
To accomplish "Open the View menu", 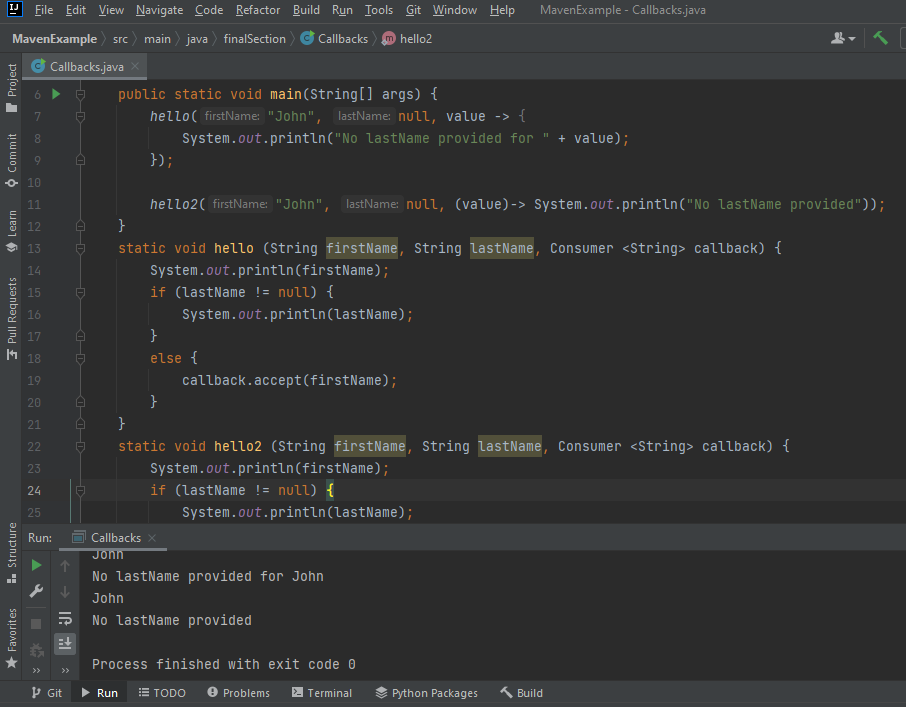I will pos(111,10).
